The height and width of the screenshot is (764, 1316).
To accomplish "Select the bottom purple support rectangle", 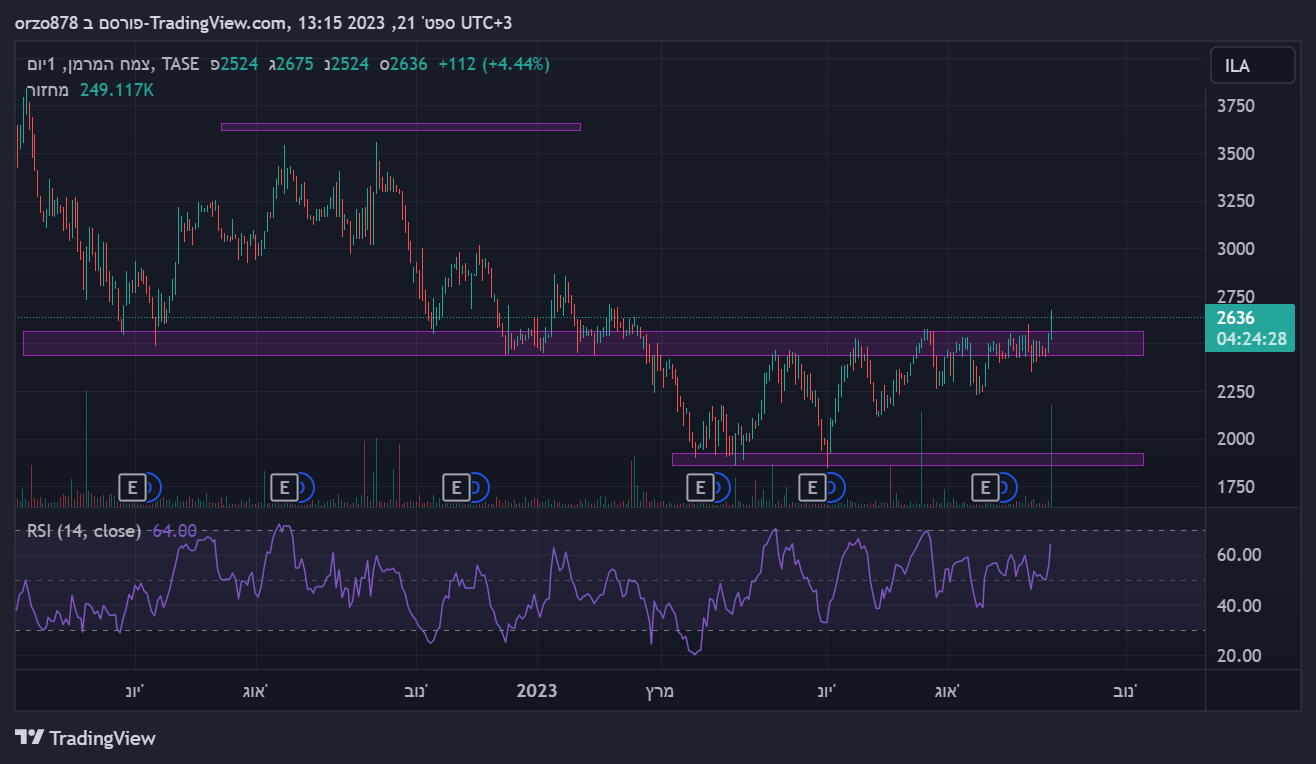I will tap(907, 459).
